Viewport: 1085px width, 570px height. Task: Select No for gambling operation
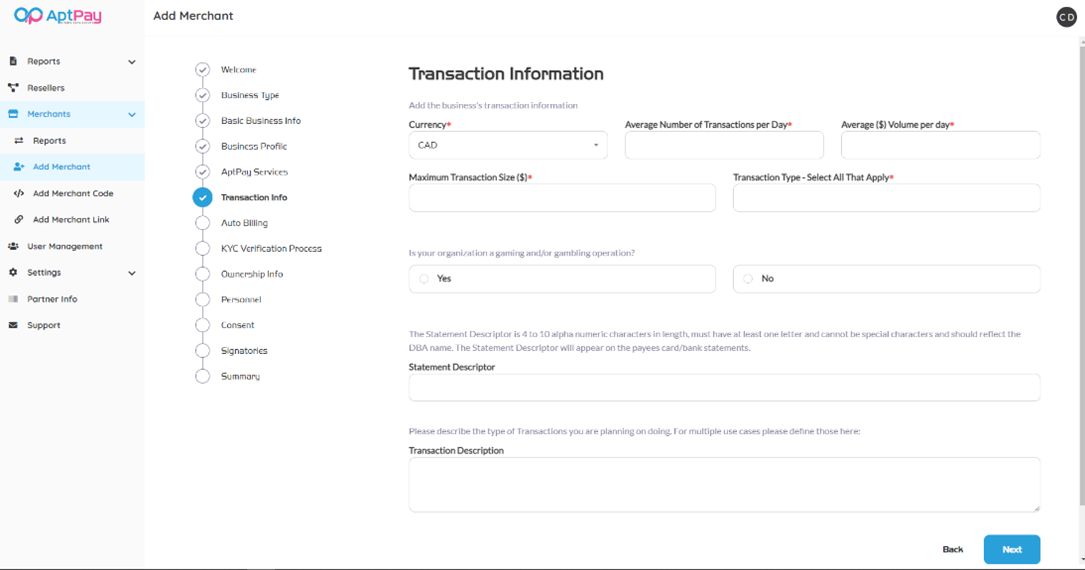click(748, 279)
